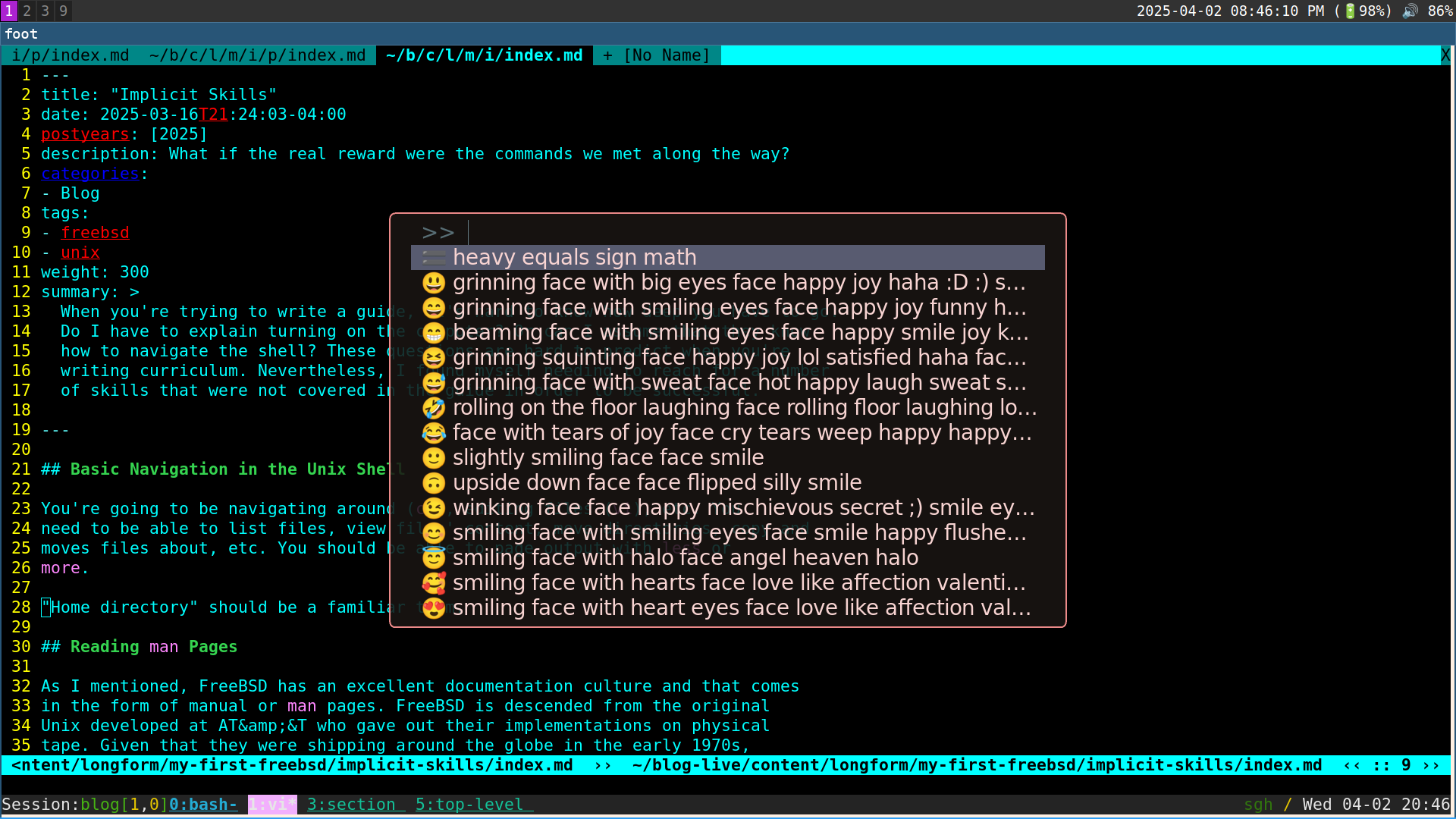Switch to the i/p/index.md vim tab

tap(70, 55)
